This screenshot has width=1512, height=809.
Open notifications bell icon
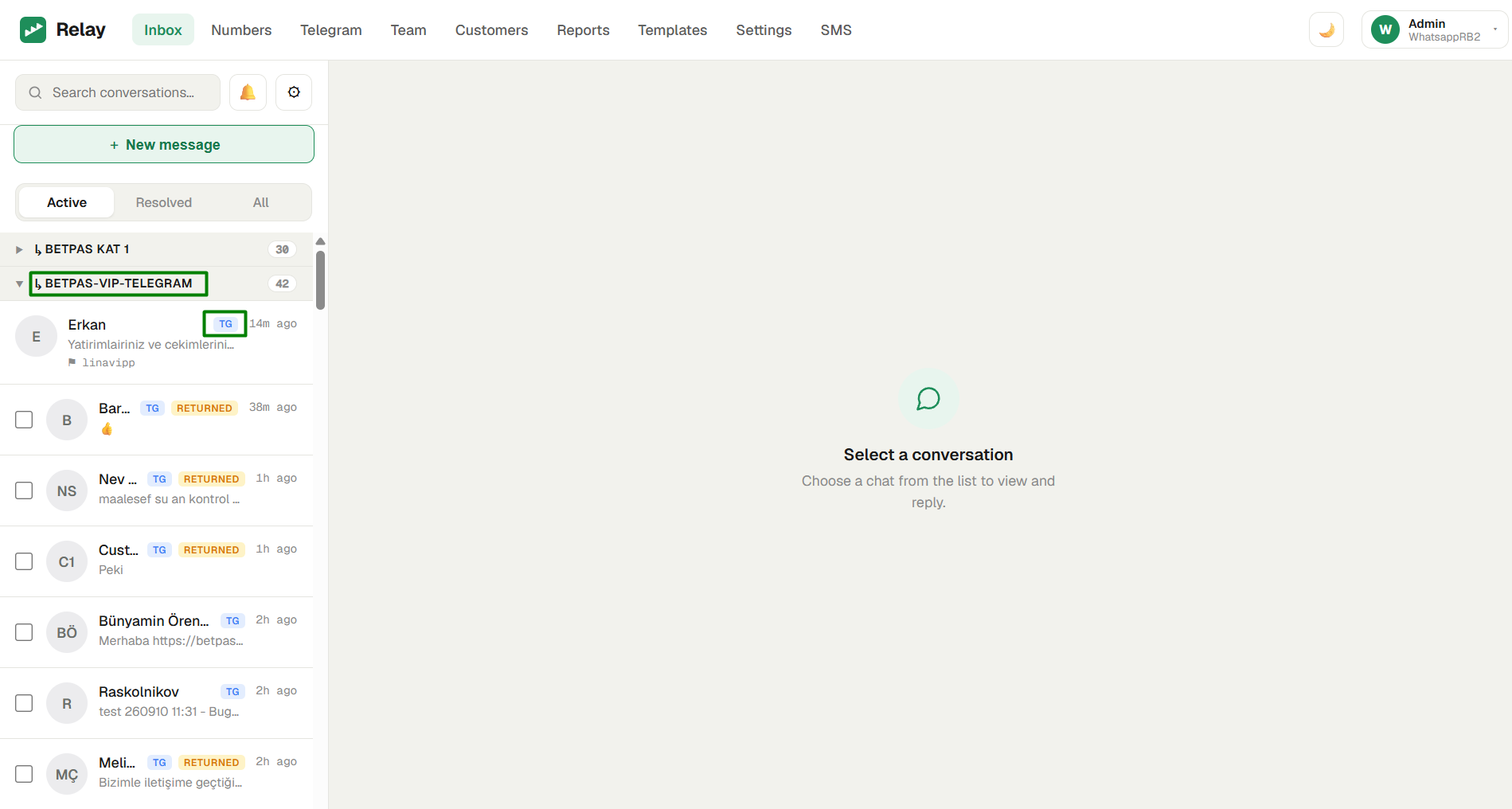click(248, 92)
